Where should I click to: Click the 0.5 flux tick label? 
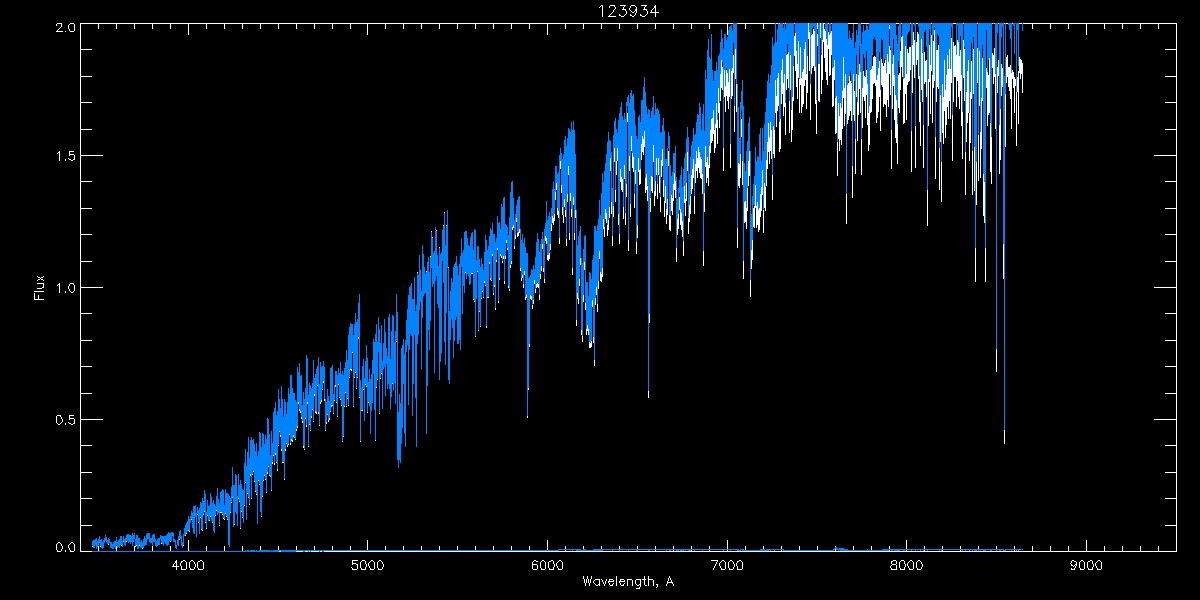pos(64,419)
